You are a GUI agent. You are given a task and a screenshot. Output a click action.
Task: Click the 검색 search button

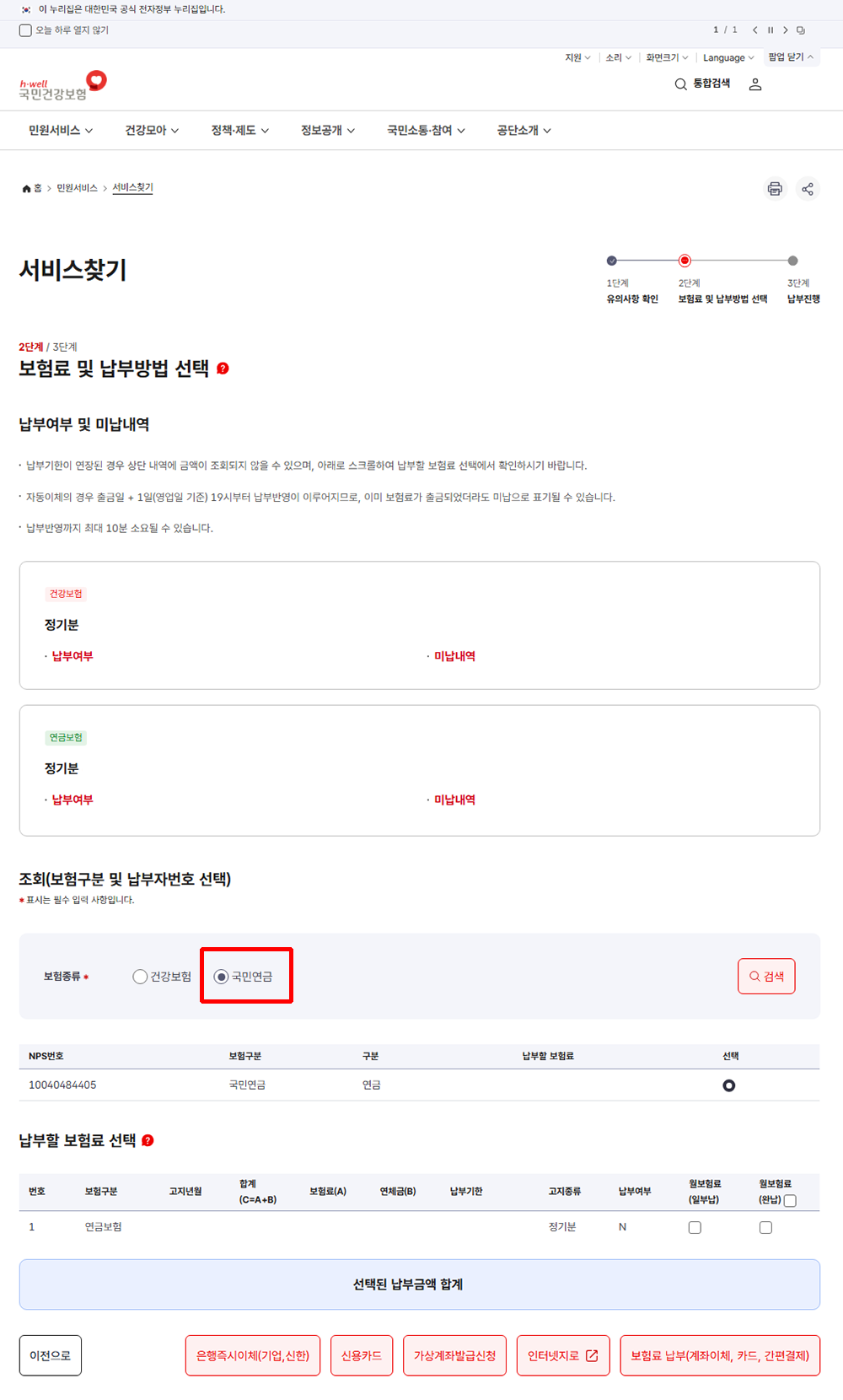coord(765,976)
